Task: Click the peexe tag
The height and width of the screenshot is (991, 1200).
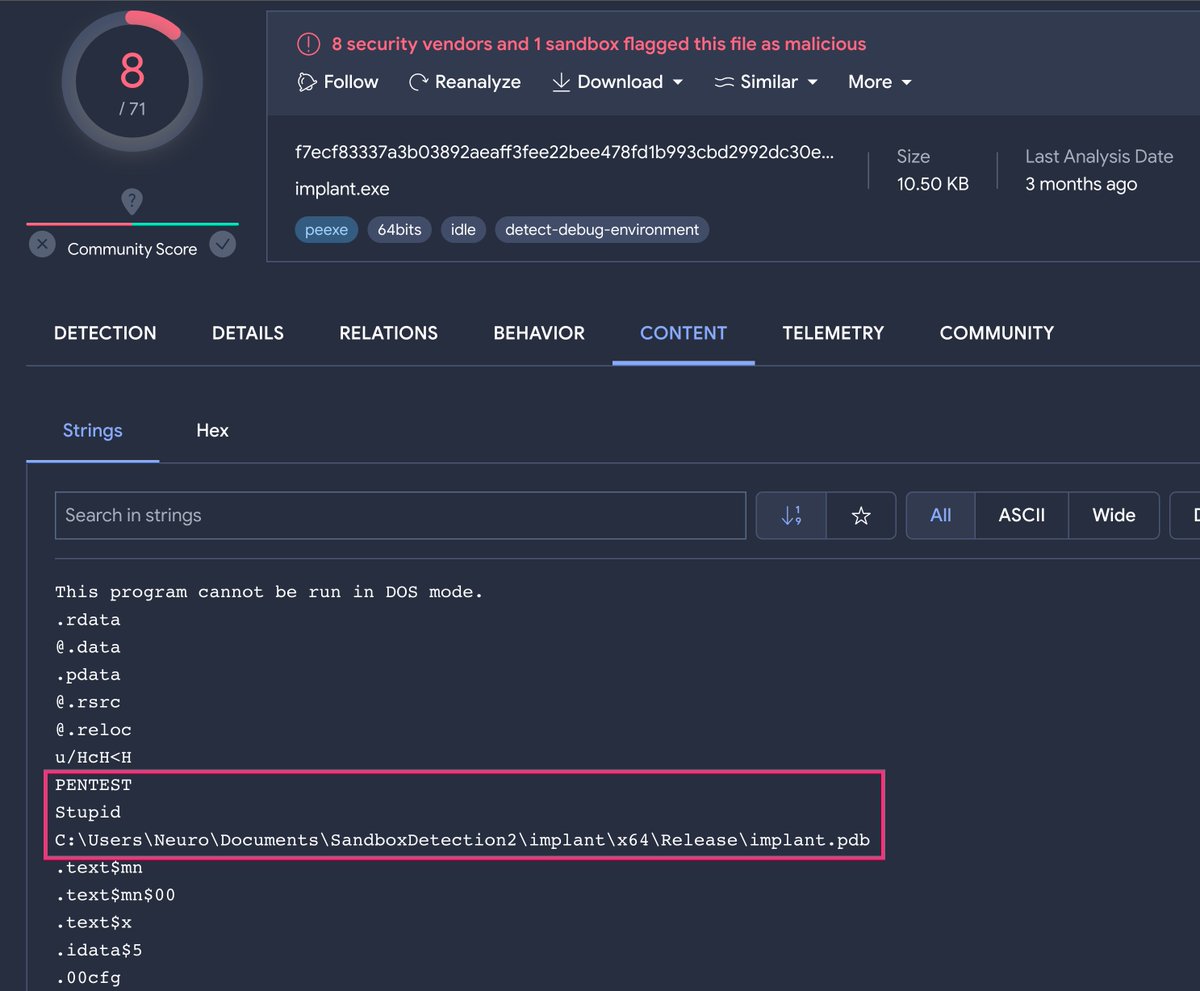Action: coord(326,230)
